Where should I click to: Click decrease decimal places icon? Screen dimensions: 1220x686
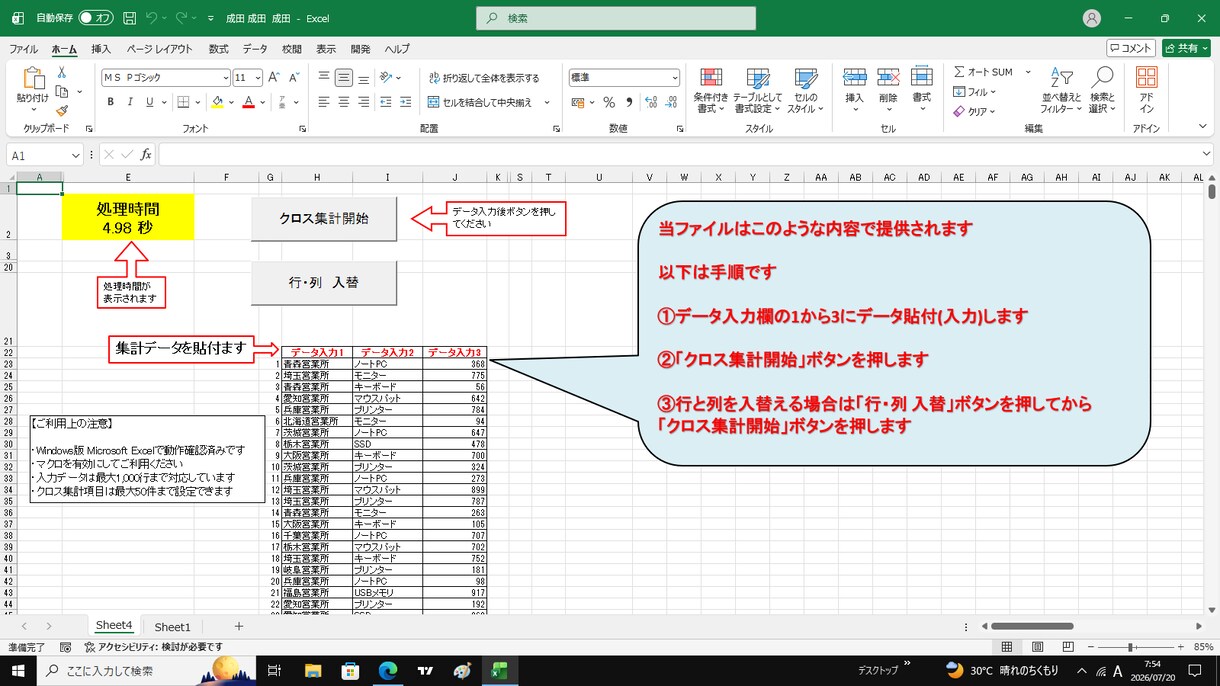(x=670, y=102)
